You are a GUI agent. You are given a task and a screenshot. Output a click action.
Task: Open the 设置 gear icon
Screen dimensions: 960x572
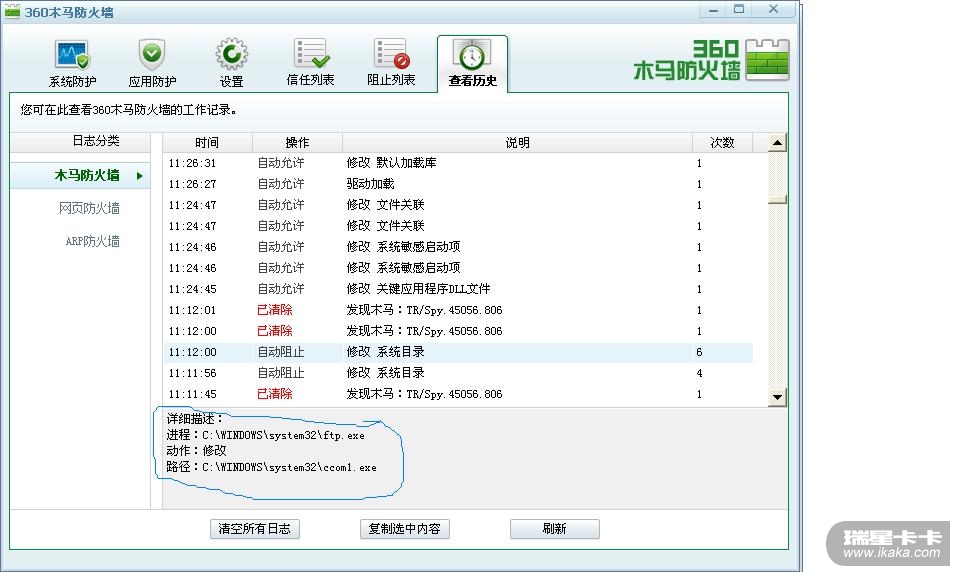pos(231,55)
